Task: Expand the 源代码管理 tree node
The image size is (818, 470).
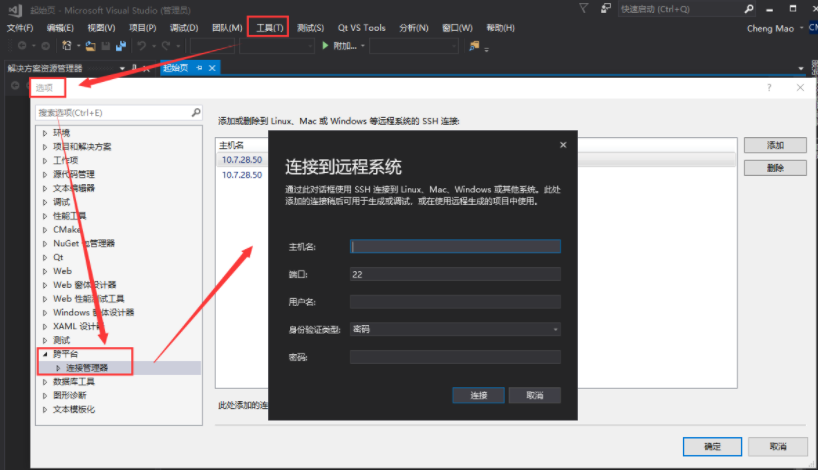Action: (45, 174)
